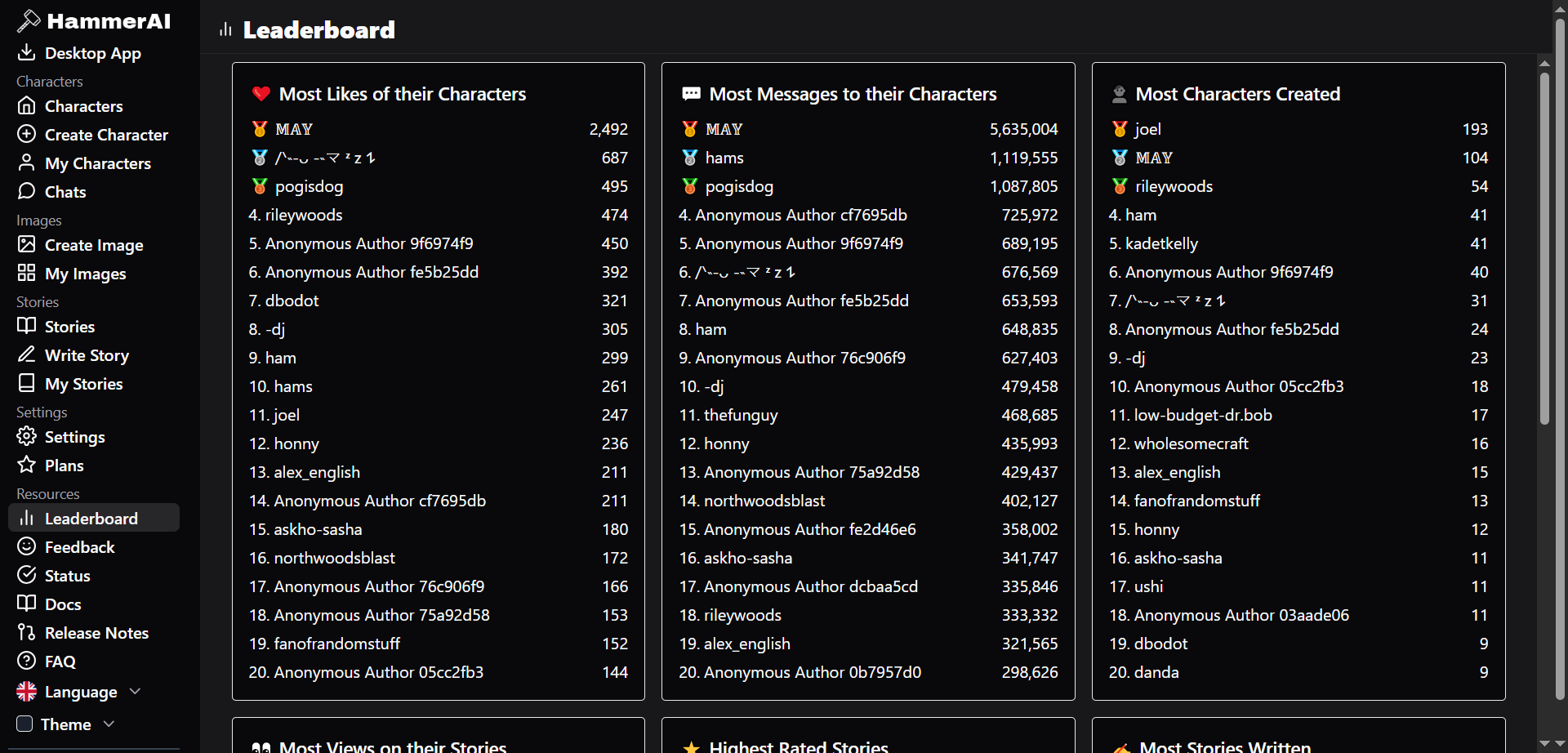
Task: Click "17. ushi" entry
Action: tap(1136, 586)
